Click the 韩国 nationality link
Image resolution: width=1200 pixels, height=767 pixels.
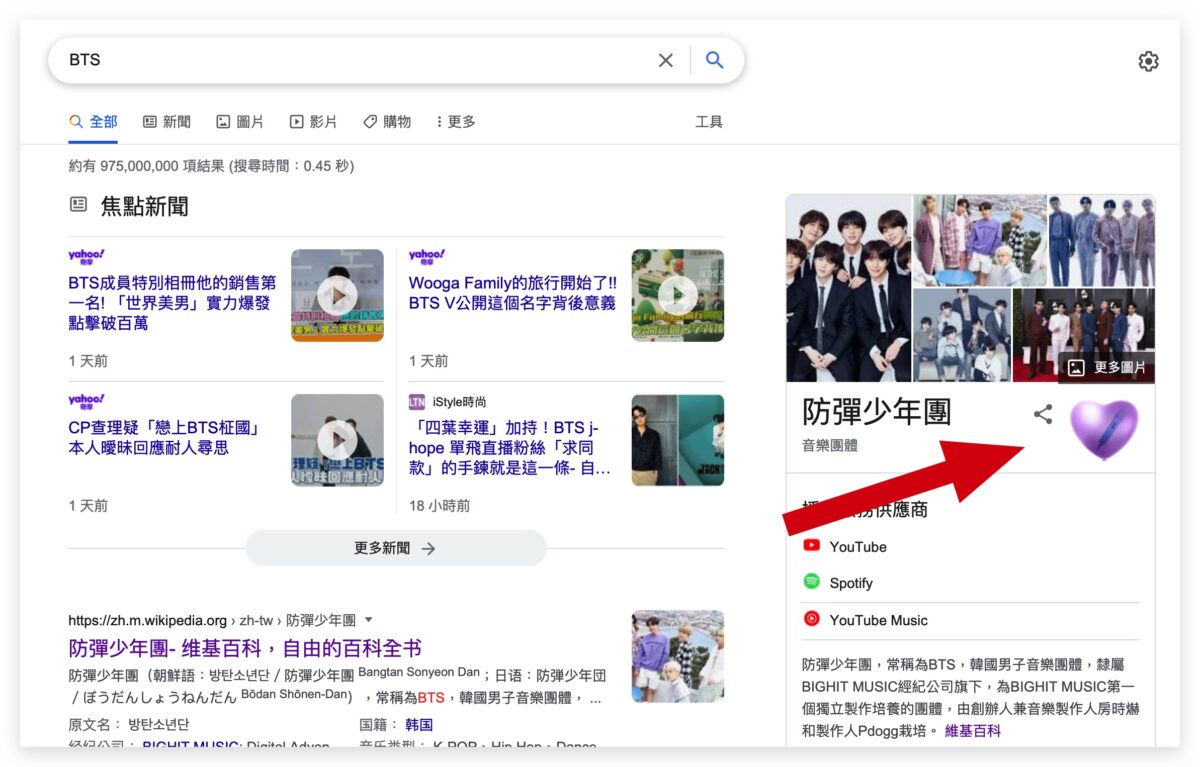(x=418, y=724)
